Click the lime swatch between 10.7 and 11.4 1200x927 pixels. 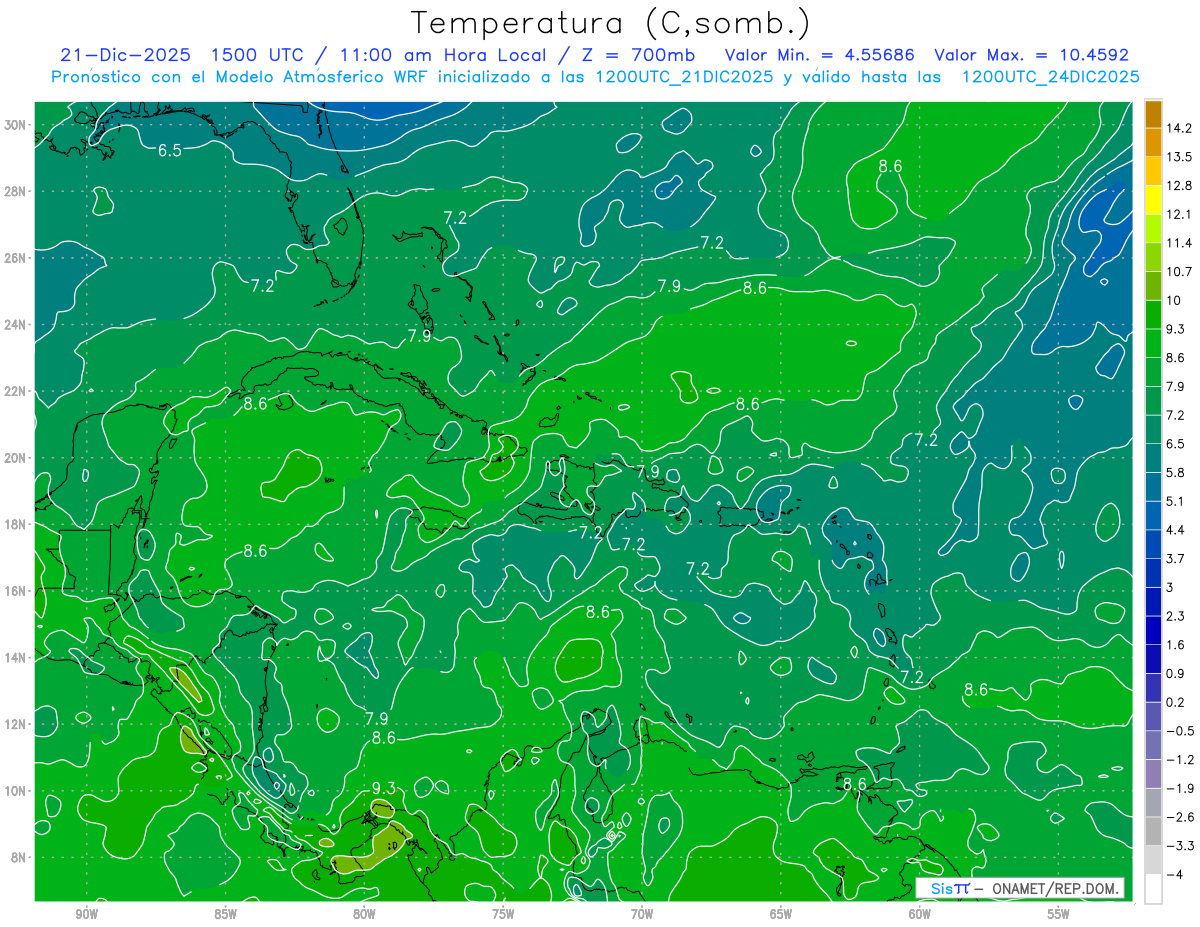1153,257
